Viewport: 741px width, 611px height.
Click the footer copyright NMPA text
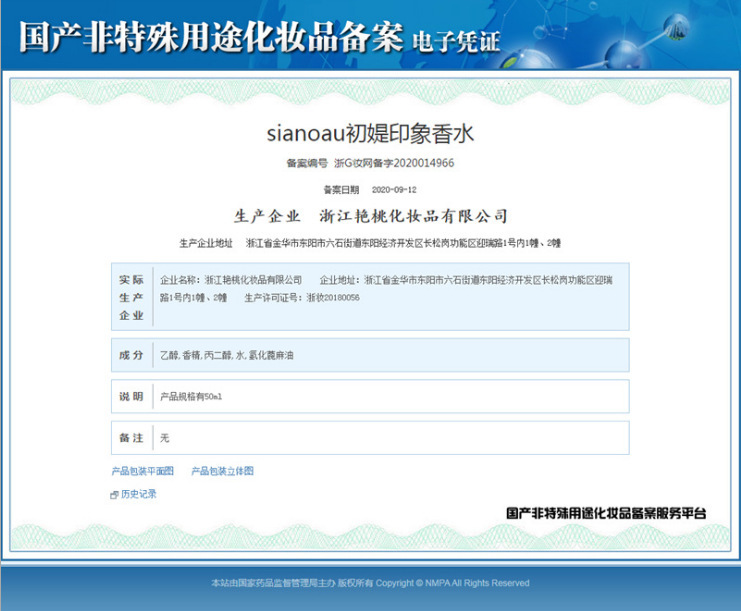[x=370, y=583]
